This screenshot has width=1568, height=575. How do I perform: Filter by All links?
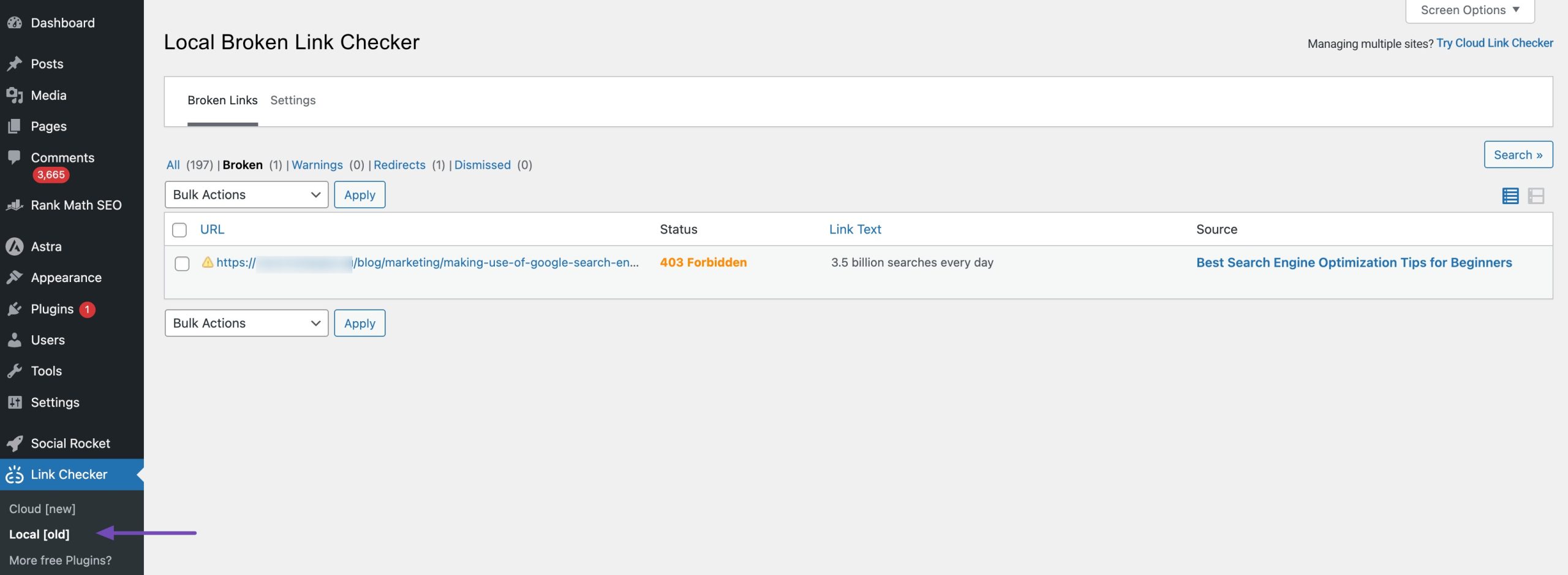pyautogui.click(x=173, y=165)
